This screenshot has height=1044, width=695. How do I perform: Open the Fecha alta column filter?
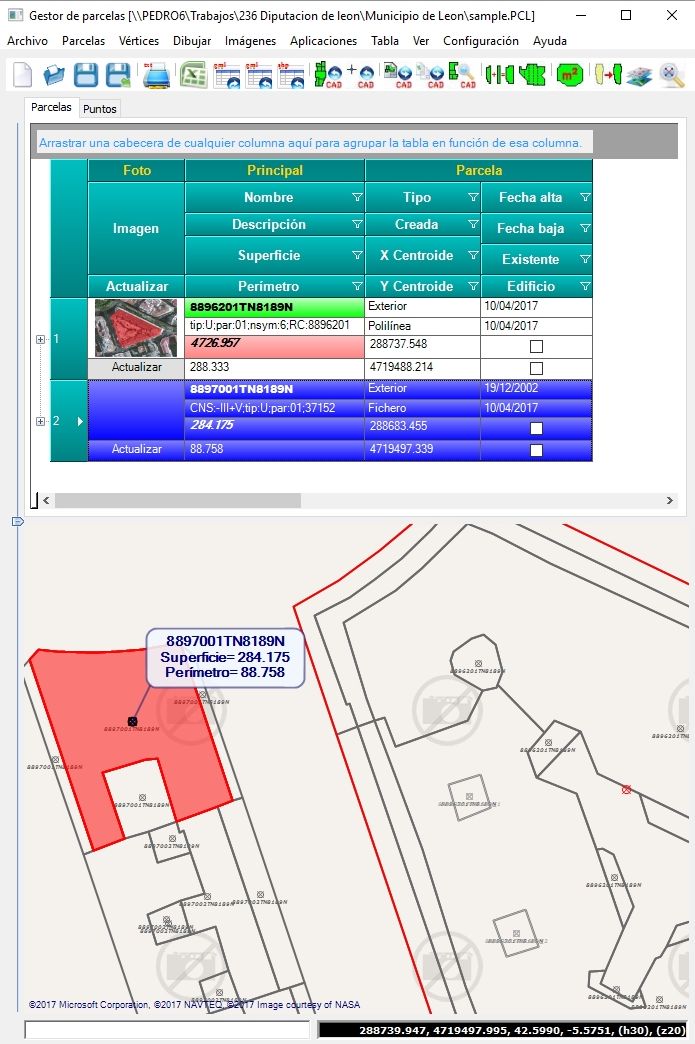(x=584, y=197)
